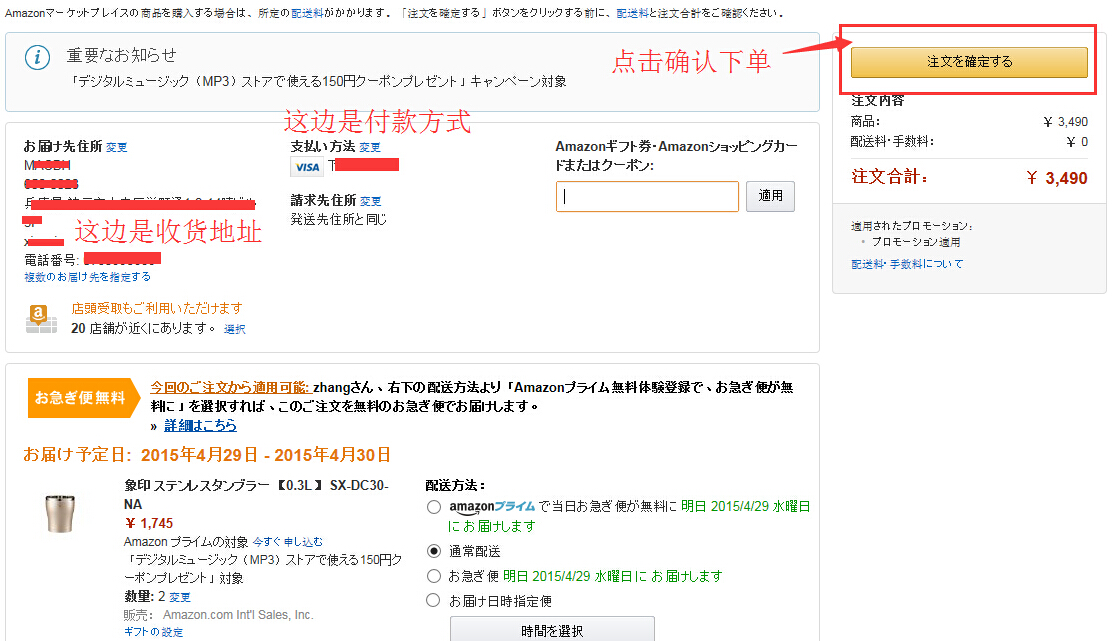Screen dimensions: 1114x641
Task: Click the product title 象印 ステンレスタンブラー
Action: pos(256,495)
